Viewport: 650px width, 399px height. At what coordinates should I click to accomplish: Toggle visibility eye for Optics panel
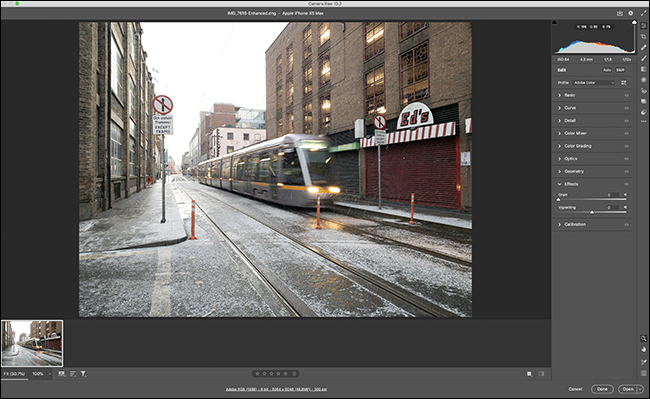[626, 159]
